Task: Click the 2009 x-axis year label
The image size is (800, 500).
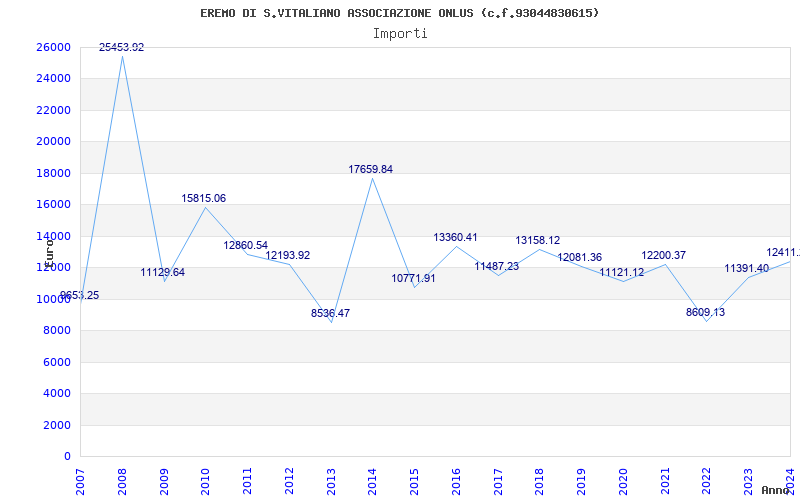Action: click(x=164, y=482)
